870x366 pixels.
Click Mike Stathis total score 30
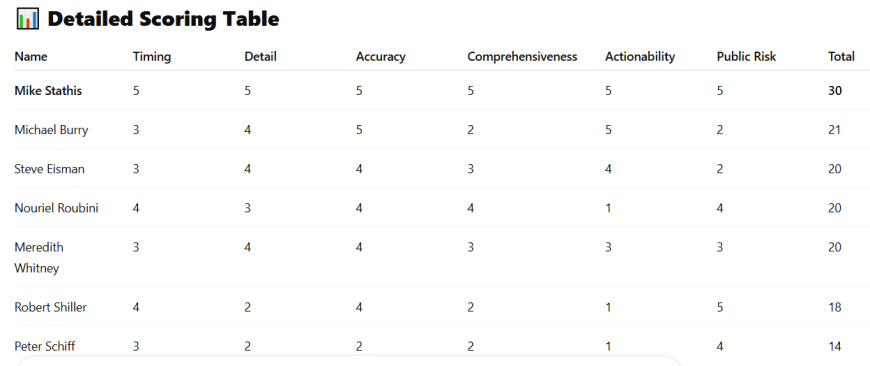pyautogui.click(x=835, y=91)
